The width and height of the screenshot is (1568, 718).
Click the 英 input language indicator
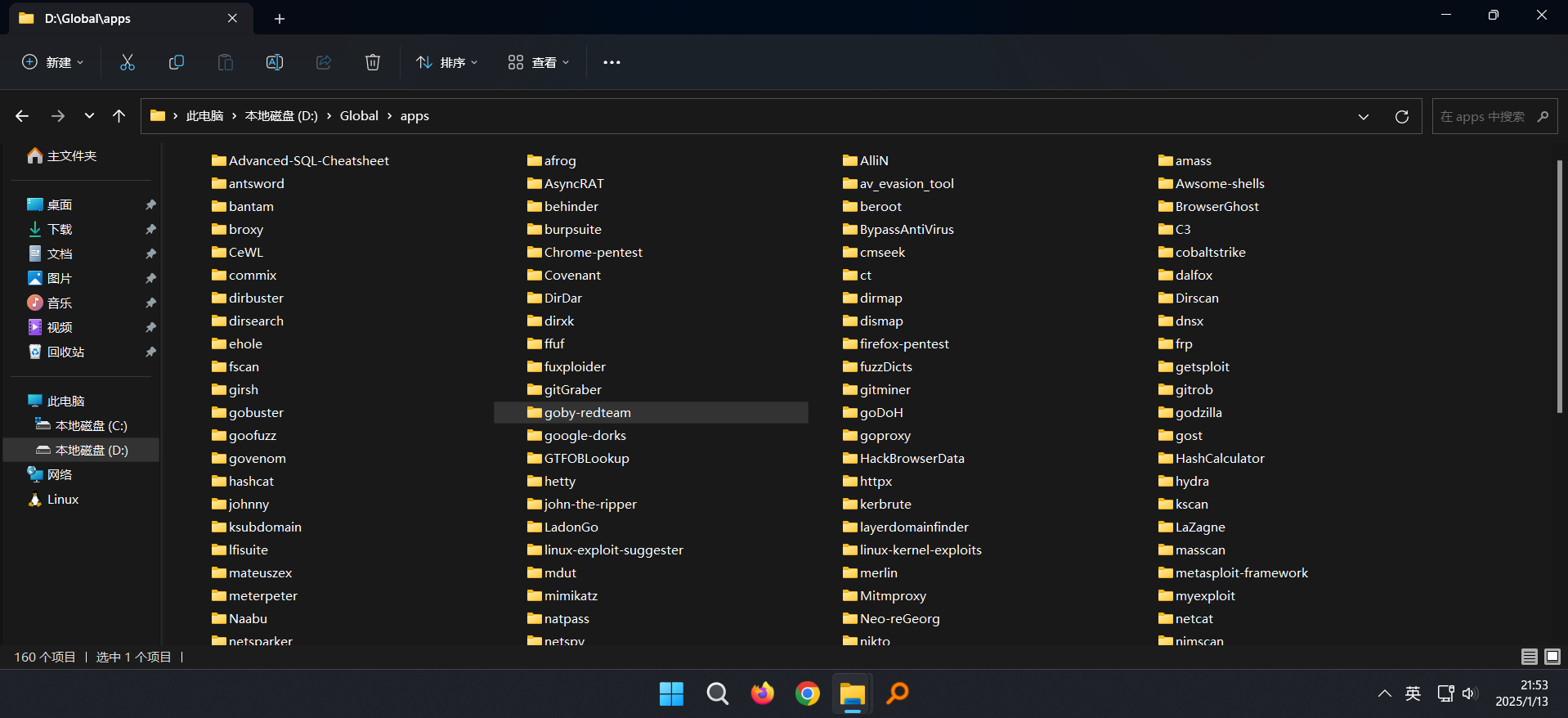1413,693
